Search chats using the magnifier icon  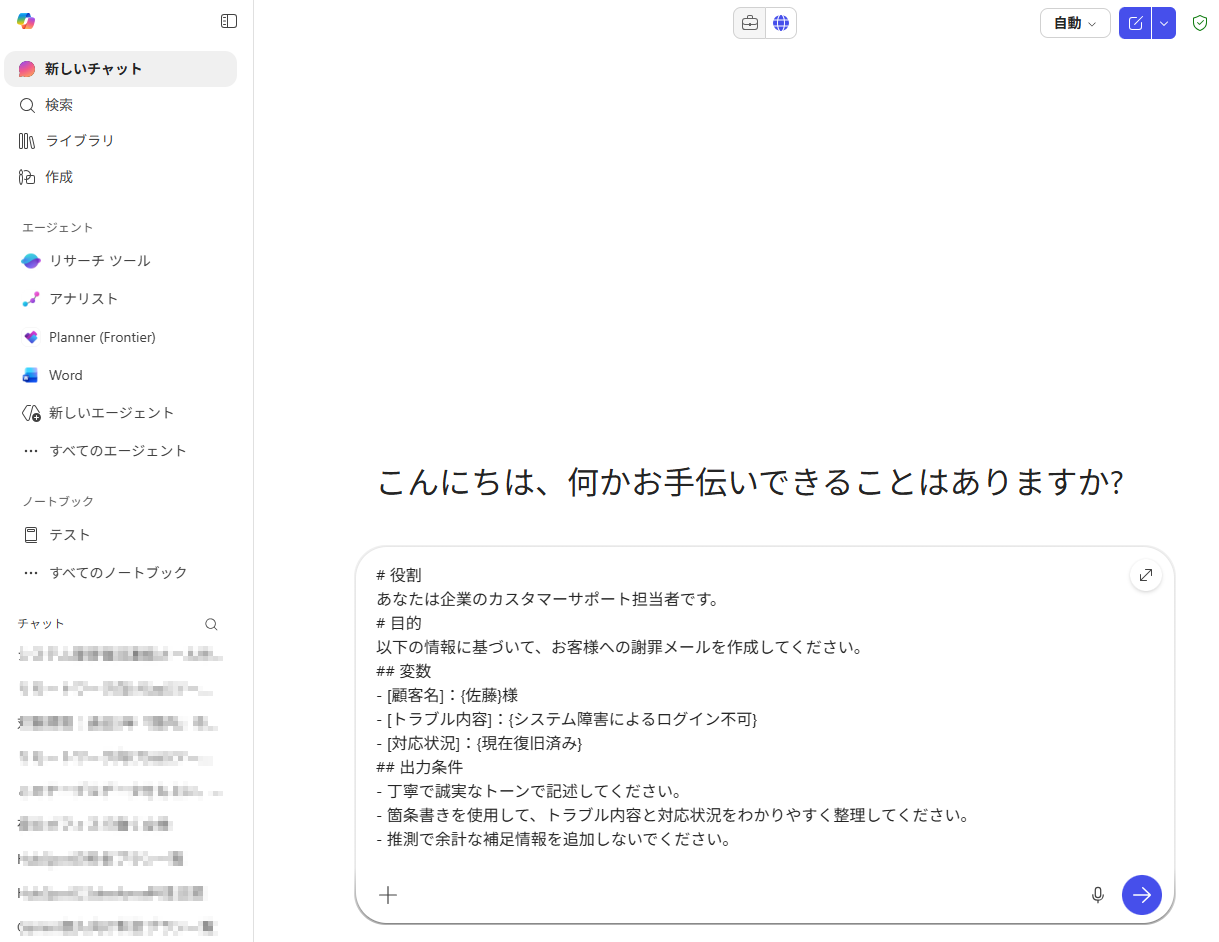[x=211, y=624]
